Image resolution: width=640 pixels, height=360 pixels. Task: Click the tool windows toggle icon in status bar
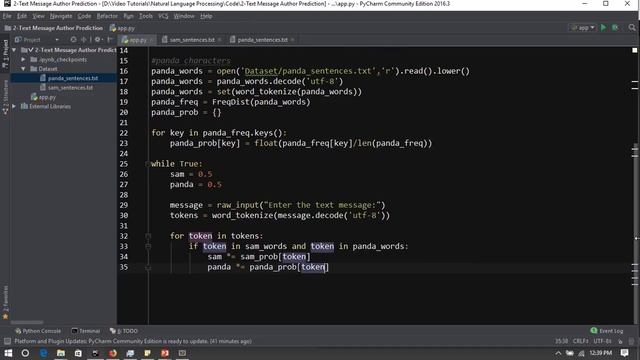pyautogui.click(x=7, y=341)
